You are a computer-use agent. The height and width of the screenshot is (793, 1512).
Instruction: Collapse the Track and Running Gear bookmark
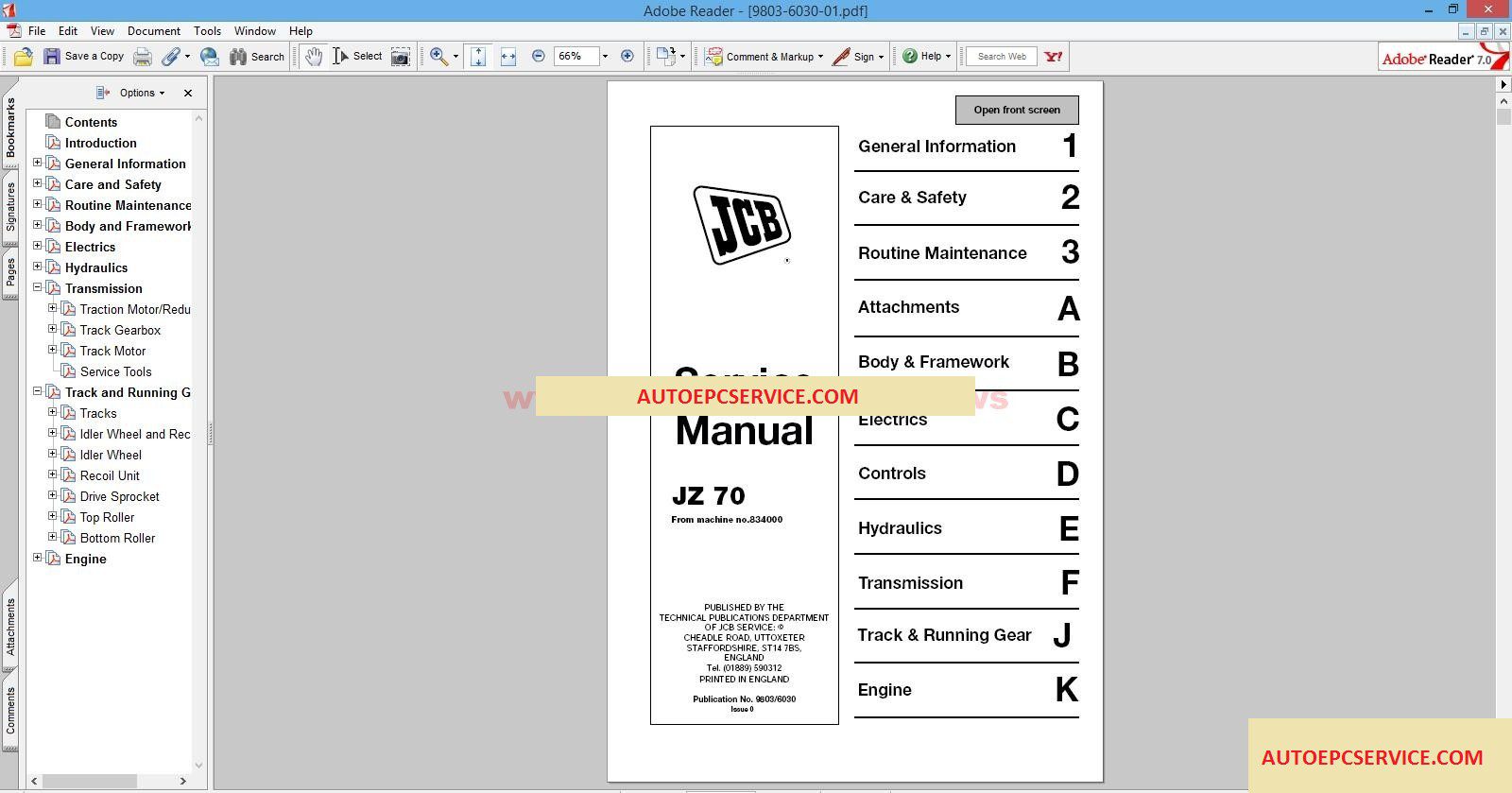[38, 391]
